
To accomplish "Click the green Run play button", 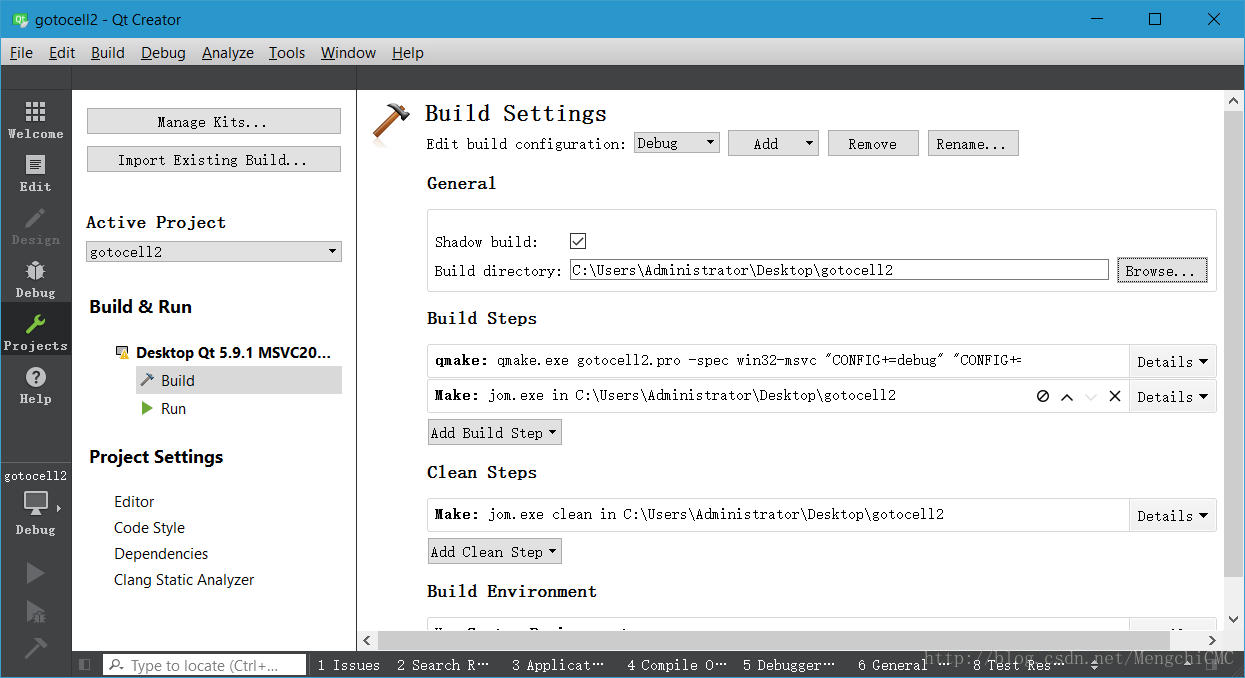I will tap(35, 572).
